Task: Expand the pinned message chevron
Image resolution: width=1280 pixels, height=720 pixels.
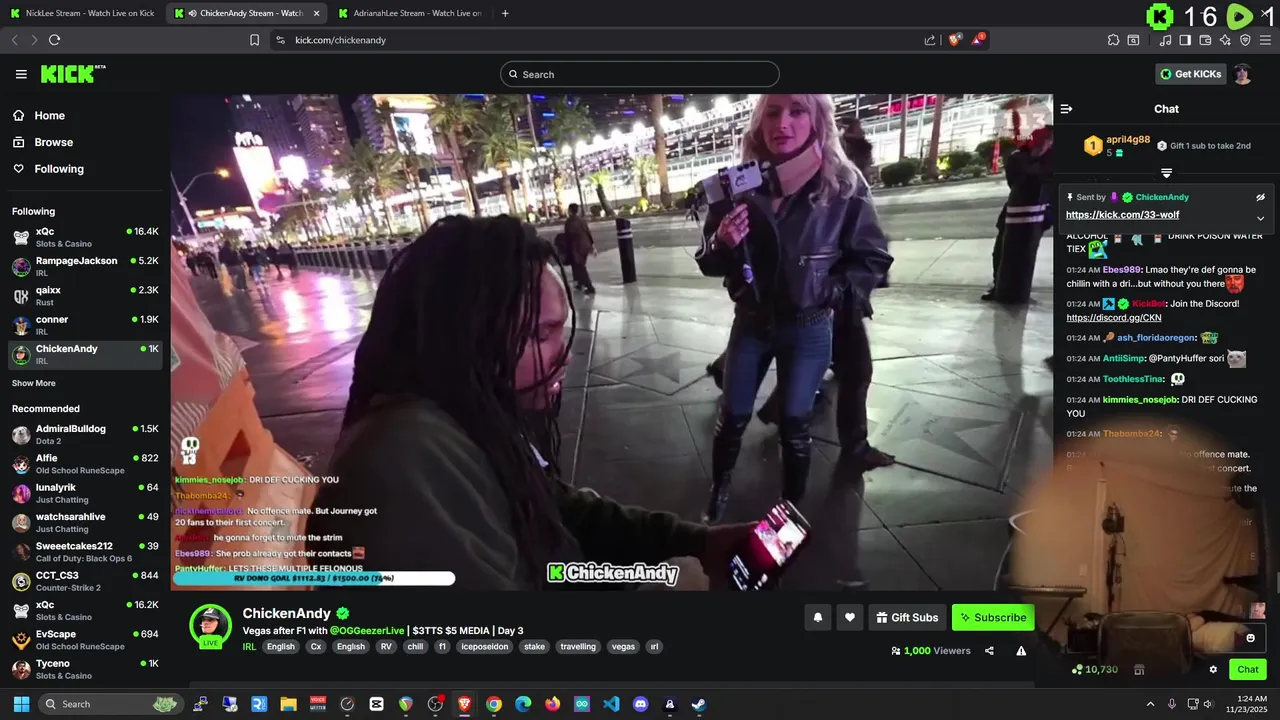Action: point(1260,218)
